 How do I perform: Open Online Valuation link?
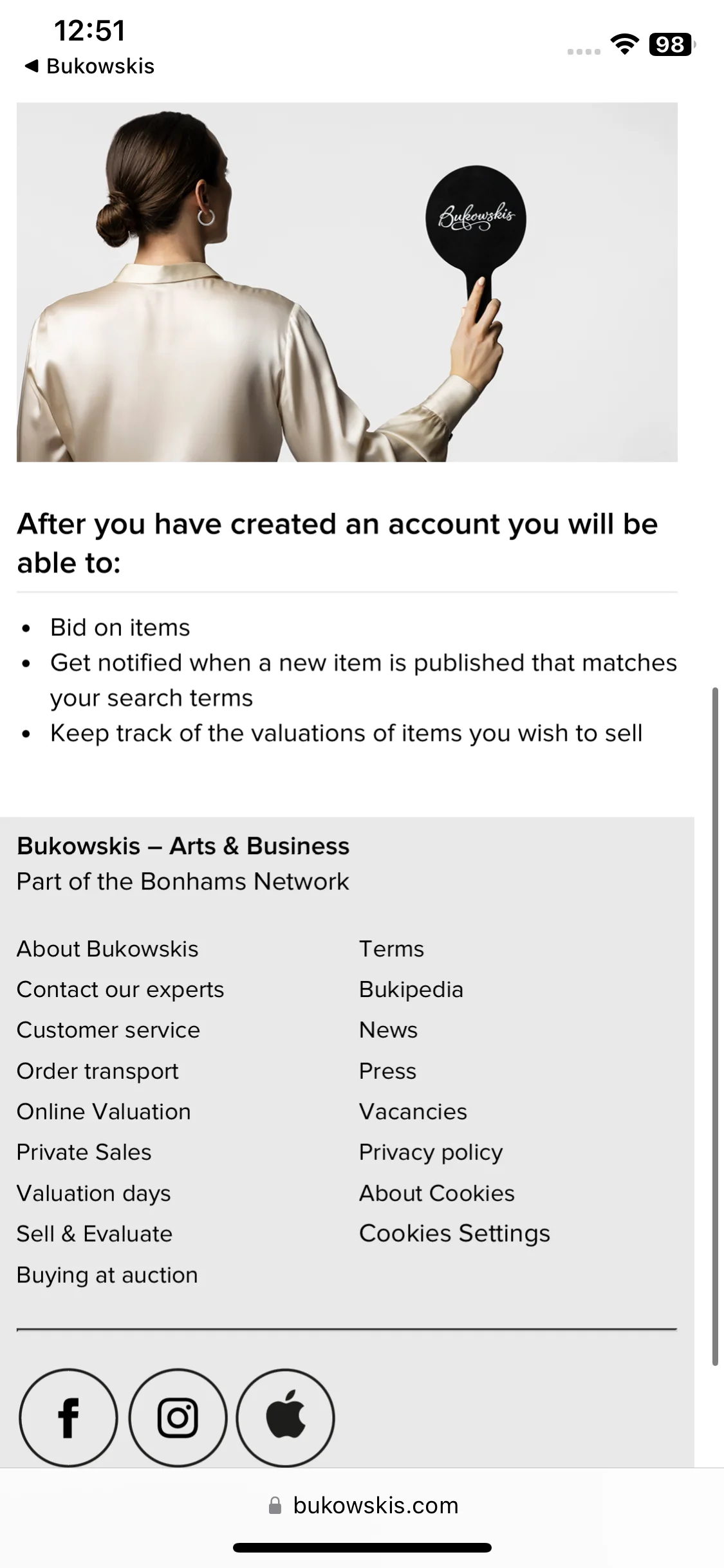(104, 1112)
